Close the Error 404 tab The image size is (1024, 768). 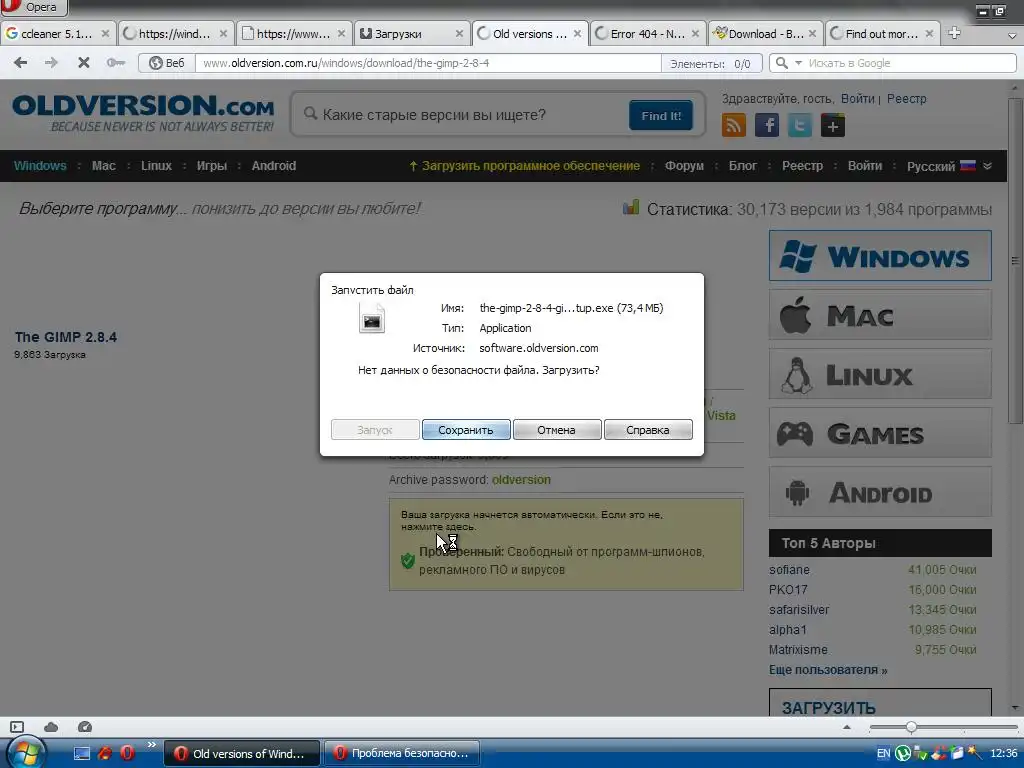[x=695, y=33]
